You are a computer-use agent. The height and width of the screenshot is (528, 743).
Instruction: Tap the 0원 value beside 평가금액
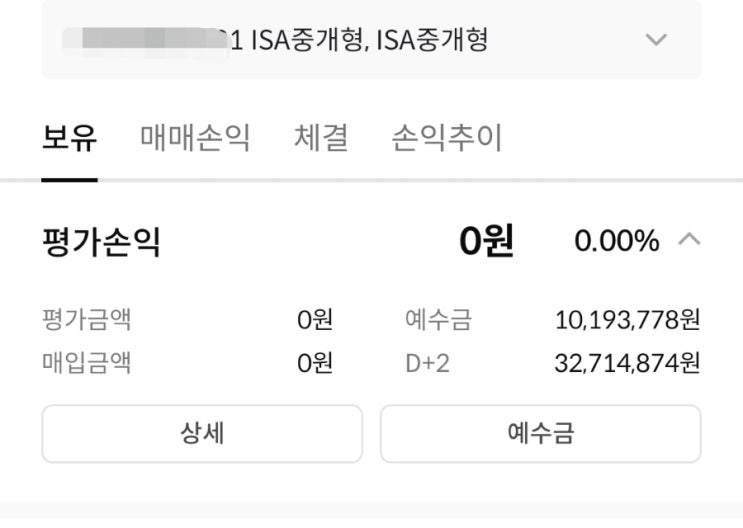click(314, 320)
